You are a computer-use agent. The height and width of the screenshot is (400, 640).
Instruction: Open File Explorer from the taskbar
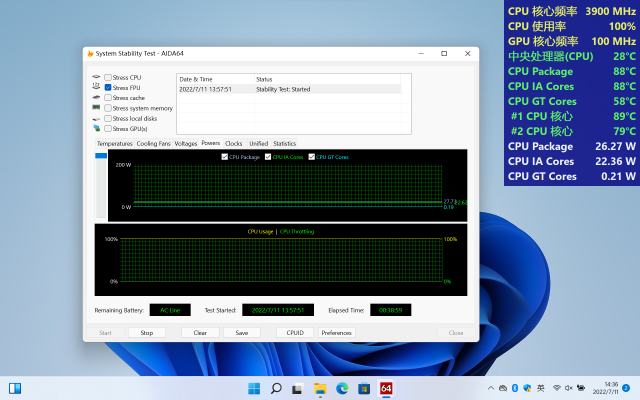click(x=319, y=388)
